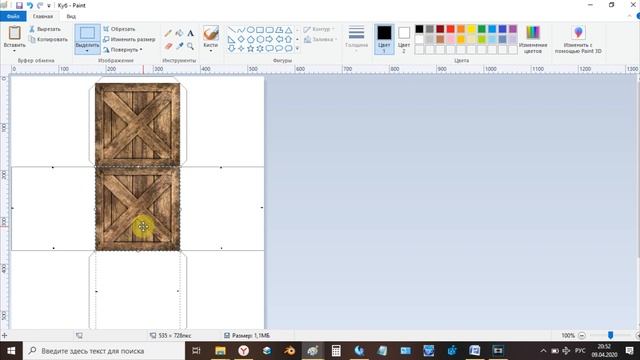This screenshot has height=360, width=640.
Task: Select the Eraser tool
Action: point(168,46)
